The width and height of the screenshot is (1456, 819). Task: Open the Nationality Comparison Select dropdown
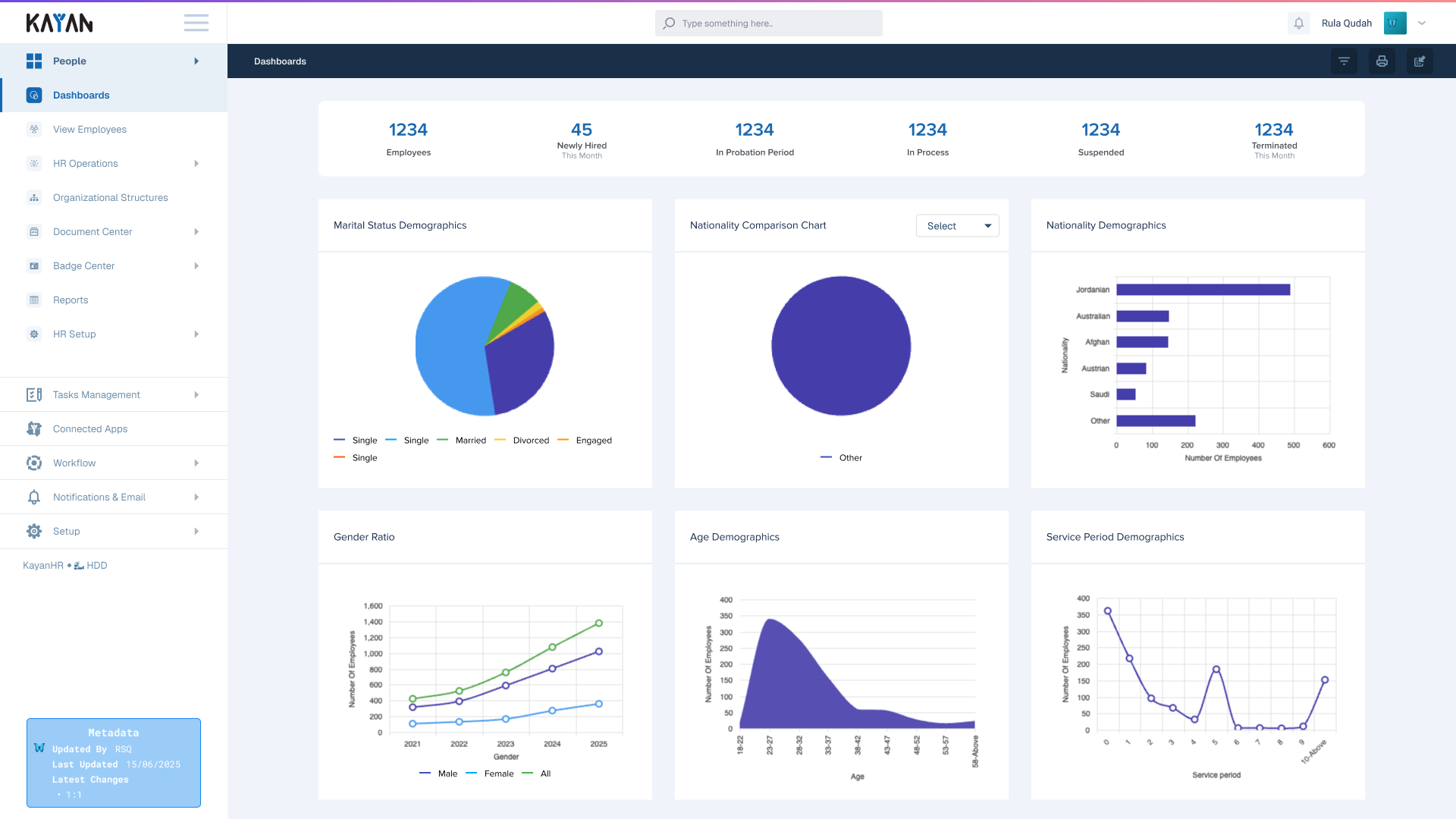(x=957, y=226)
